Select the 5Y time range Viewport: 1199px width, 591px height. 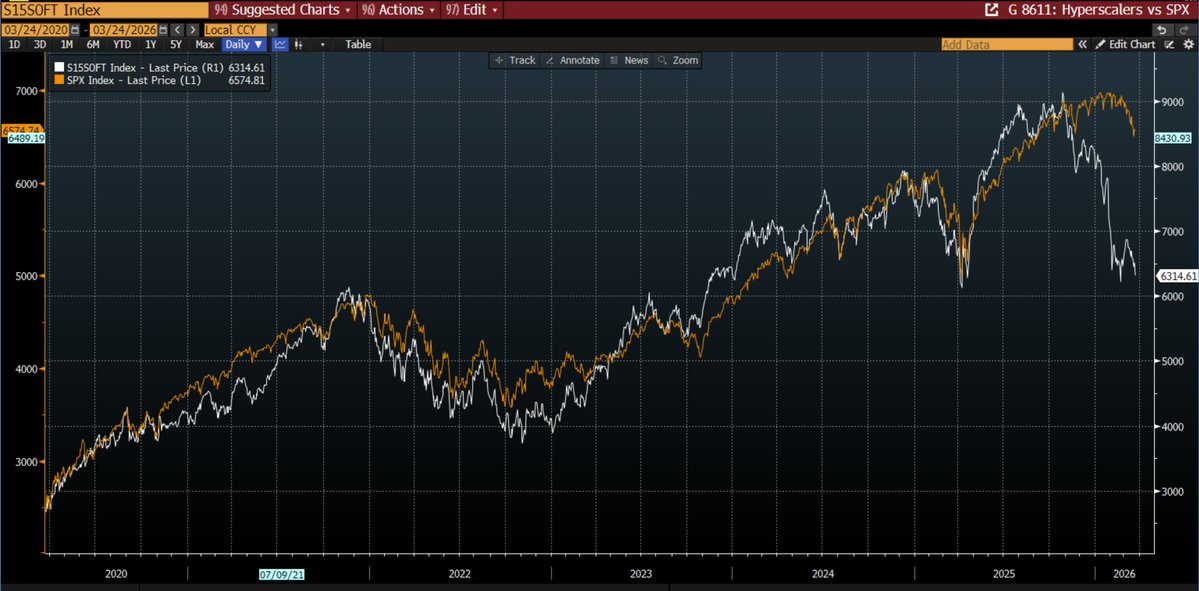(x=175, y=44)
